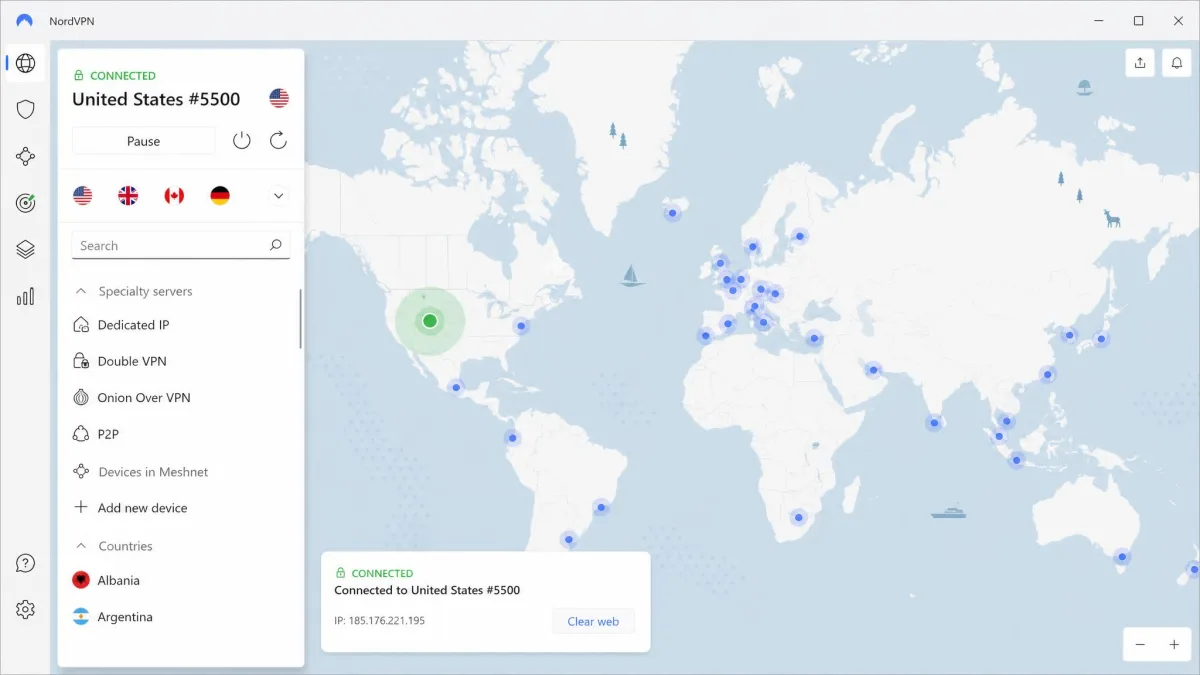The image size is (1200, 675).
Task: Maximize the NordVPN window
Action: pos(1138,20)
